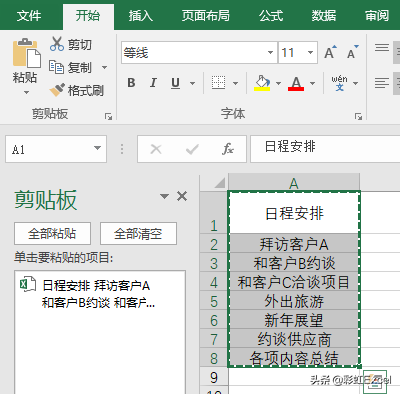Viewport: 400px width, 394px height.
Task: Switch to the 开始 tab
Action: click(x=88, y=16)
